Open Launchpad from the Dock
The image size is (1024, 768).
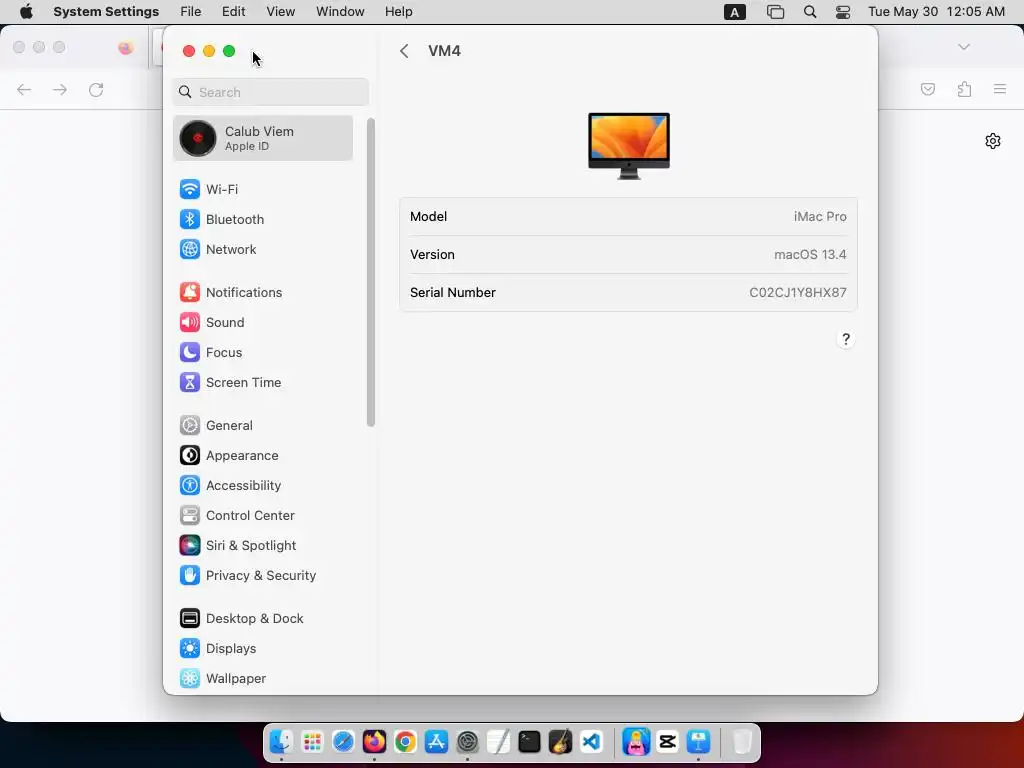[312, 742]
